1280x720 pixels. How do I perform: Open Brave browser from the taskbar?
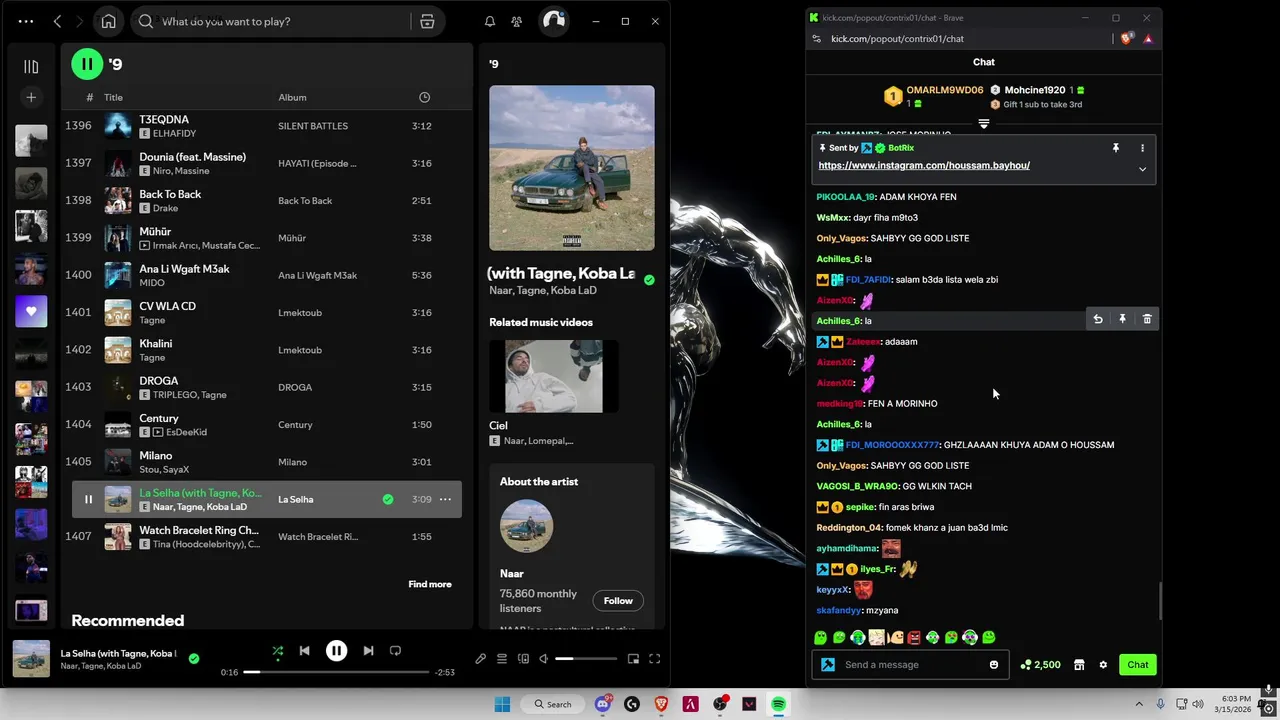tap(661, 704)
